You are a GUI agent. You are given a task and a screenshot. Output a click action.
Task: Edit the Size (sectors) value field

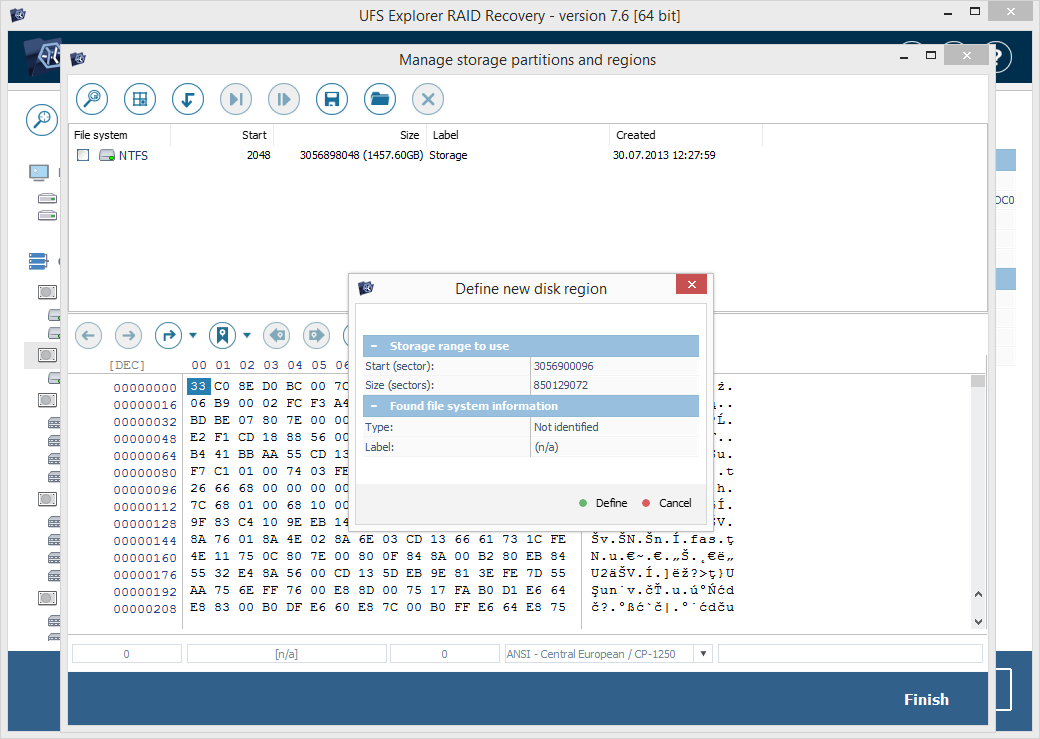(x=614, y=385)
